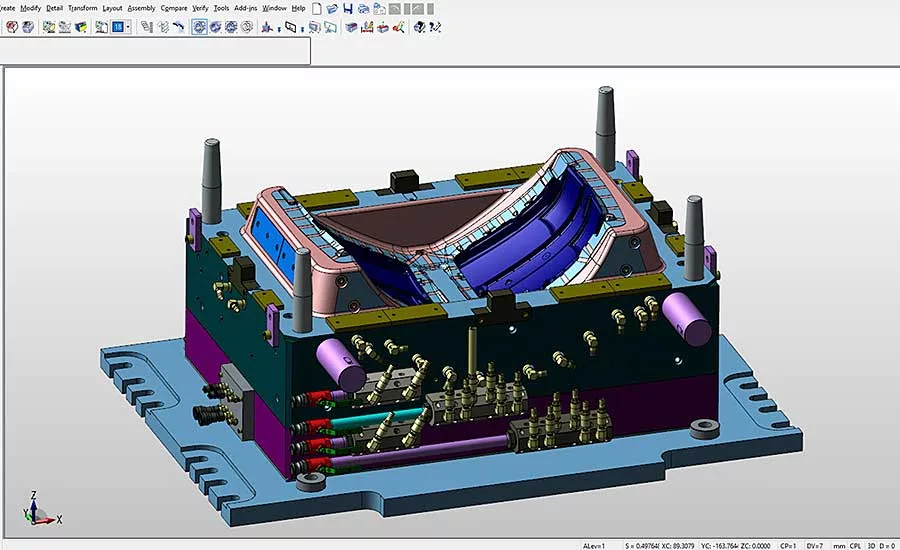Click the D = 0 depth status entry

[887, 546]
